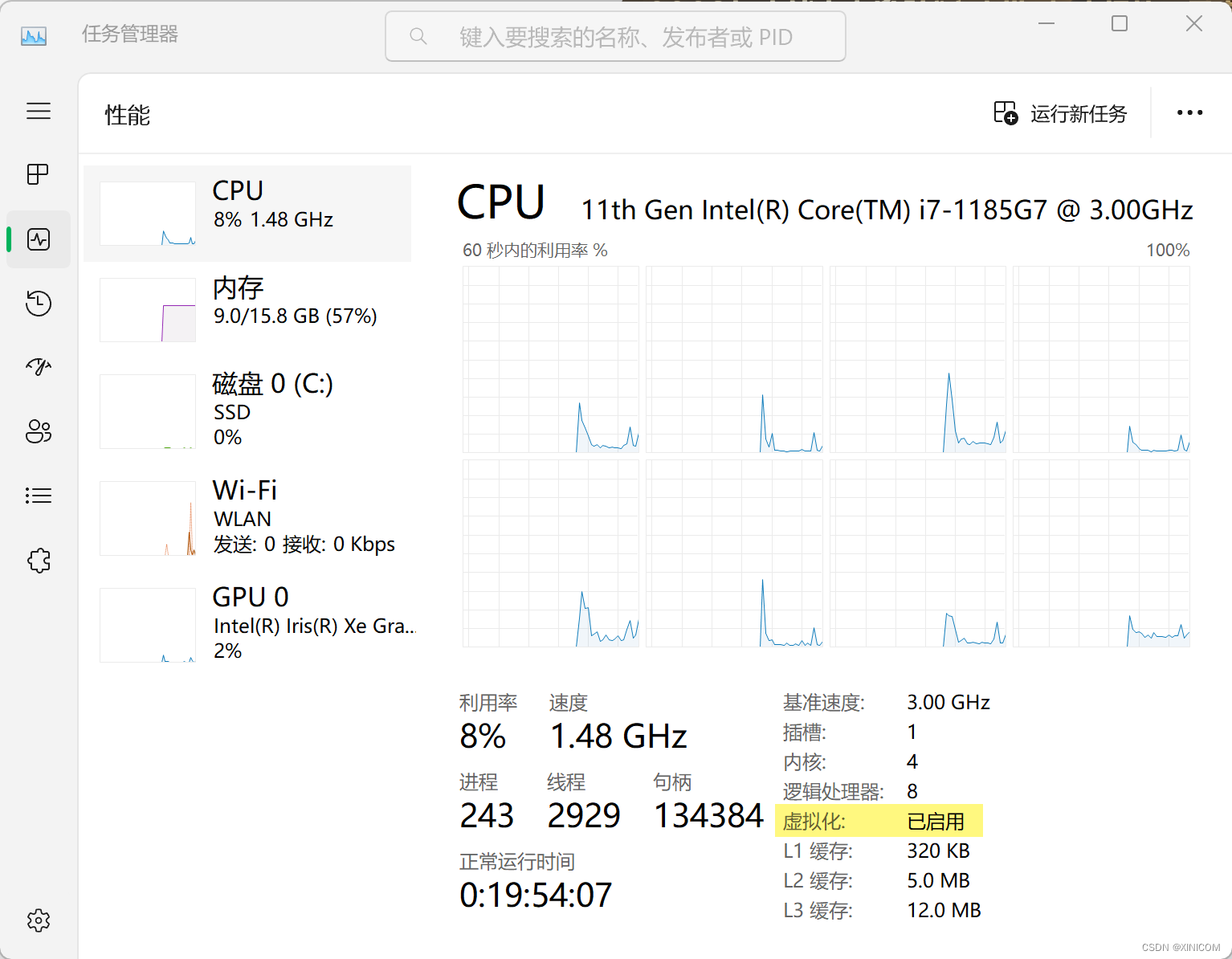This screenshot has width=1232, height=959.
Task: Click the first logical processor graph, top row
Action: point(551,360)
